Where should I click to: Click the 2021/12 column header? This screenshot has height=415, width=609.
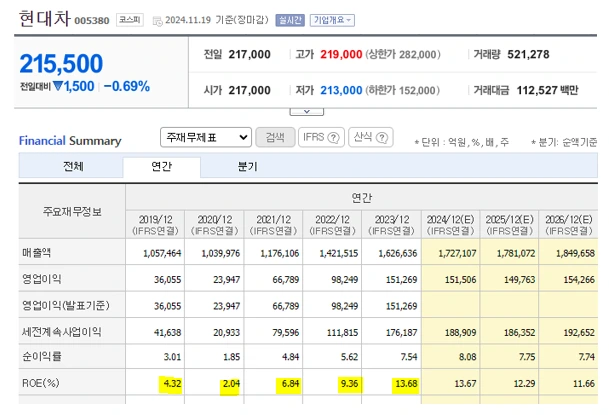click(x=273, y=225)
